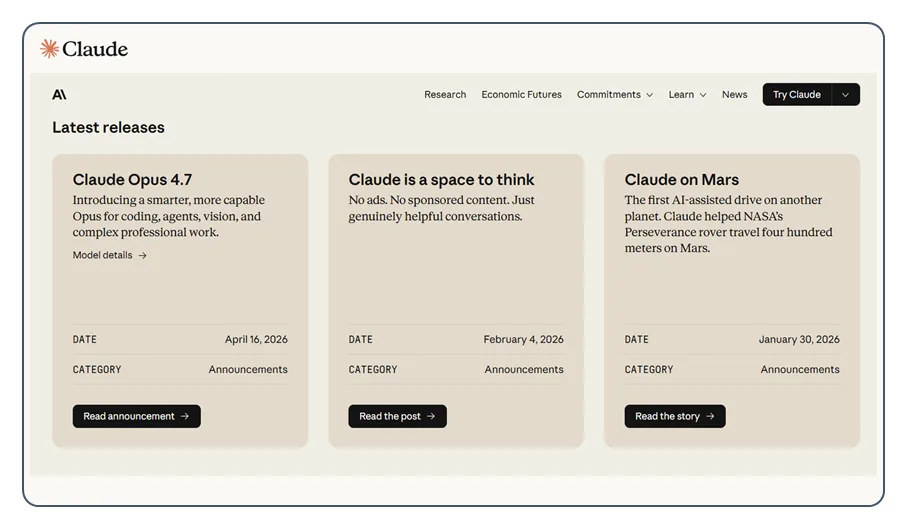Click the Claude on Mars description text
Viewport: 907px width, 529px height.
728,224
